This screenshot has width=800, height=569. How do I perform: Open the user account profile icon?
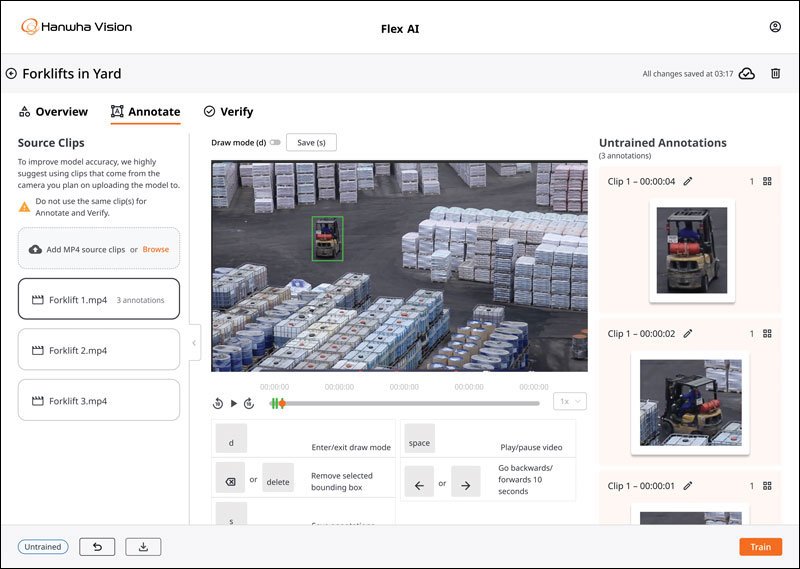pyautogui.click(x=775, y=27)
